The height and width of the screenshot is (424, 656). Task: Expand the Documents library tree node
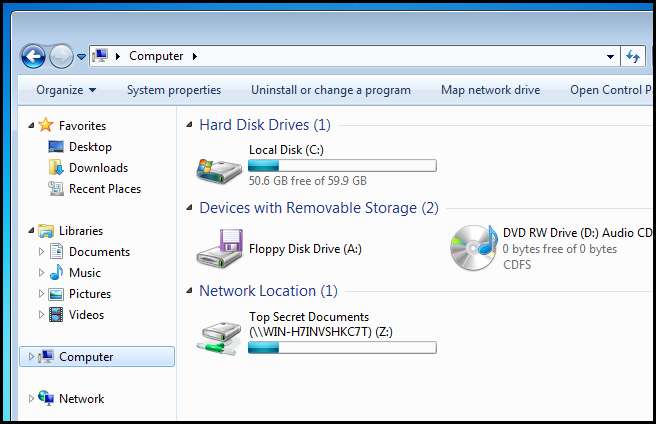pyautogui.click(x=41, y=252)
